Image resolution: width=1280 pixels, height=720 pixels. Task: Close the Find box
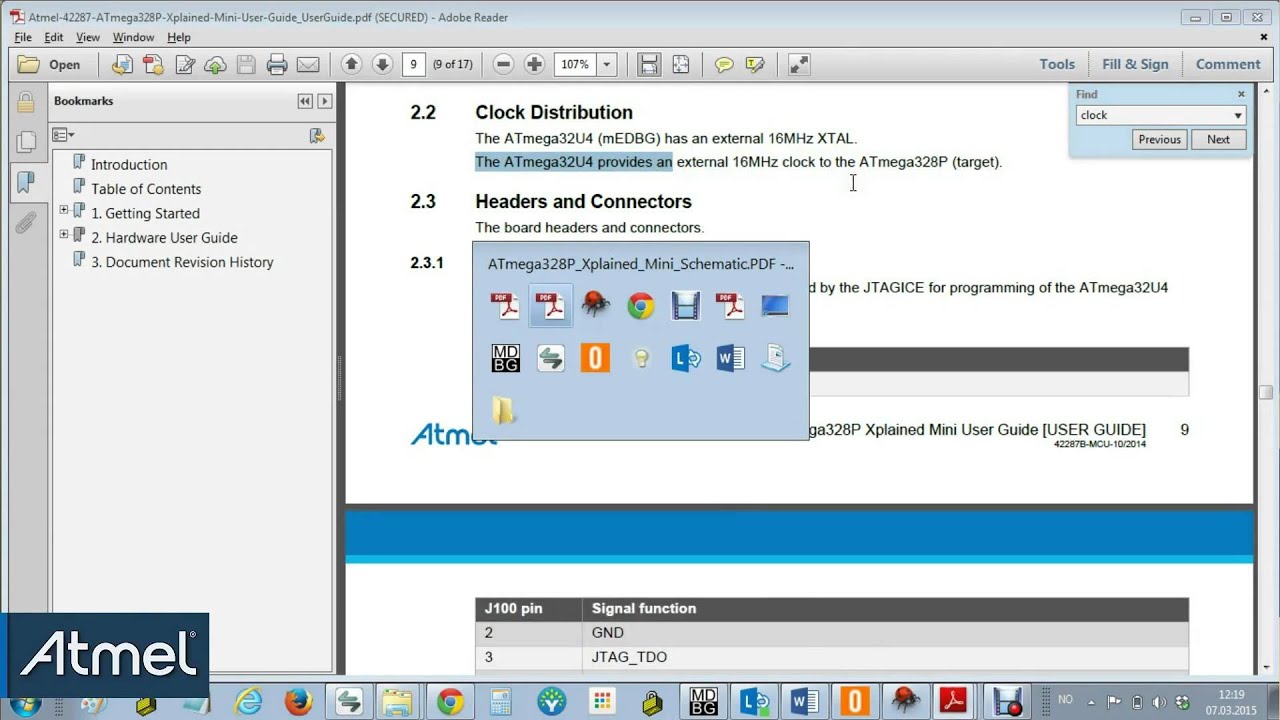1241,94
